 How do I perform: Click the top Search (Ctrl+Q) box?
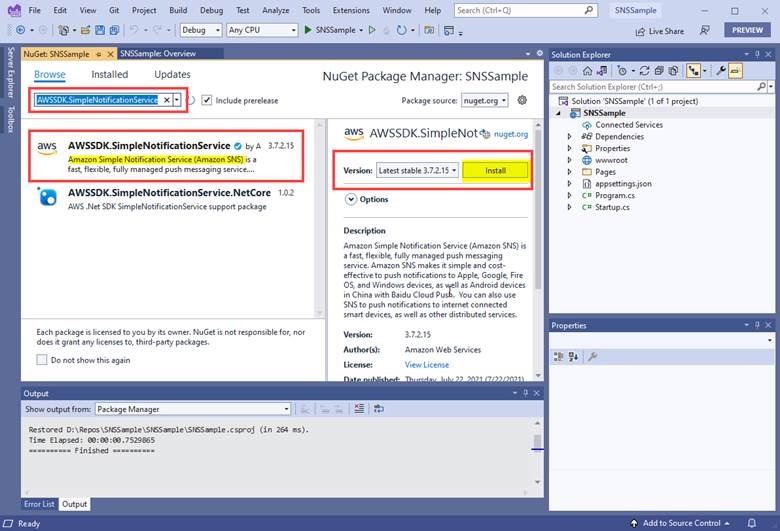[525, 10]
